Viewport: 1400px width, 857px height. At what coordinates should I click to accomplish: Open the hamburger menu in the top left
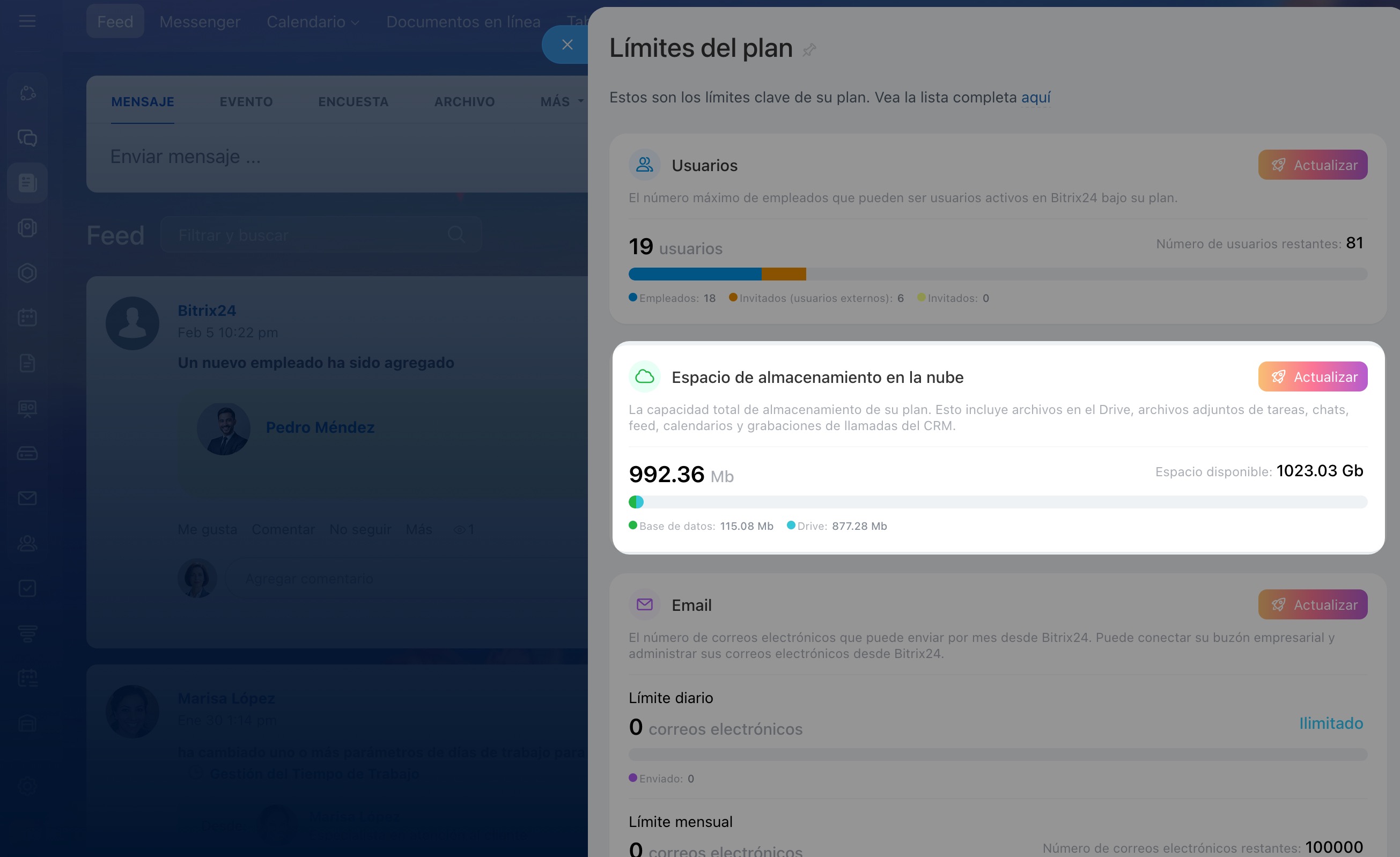click(27, 21)
